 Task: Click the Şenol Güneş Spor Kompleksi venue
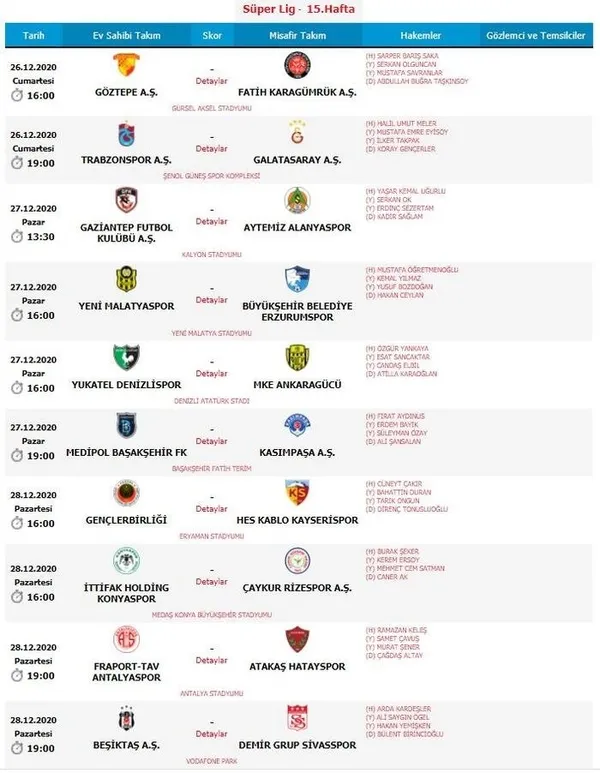212,176
